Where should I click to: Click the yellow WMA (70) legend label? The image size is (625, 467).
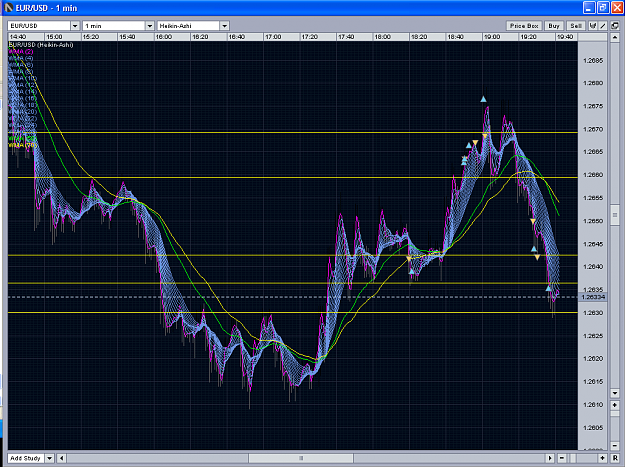pos(22,145)
